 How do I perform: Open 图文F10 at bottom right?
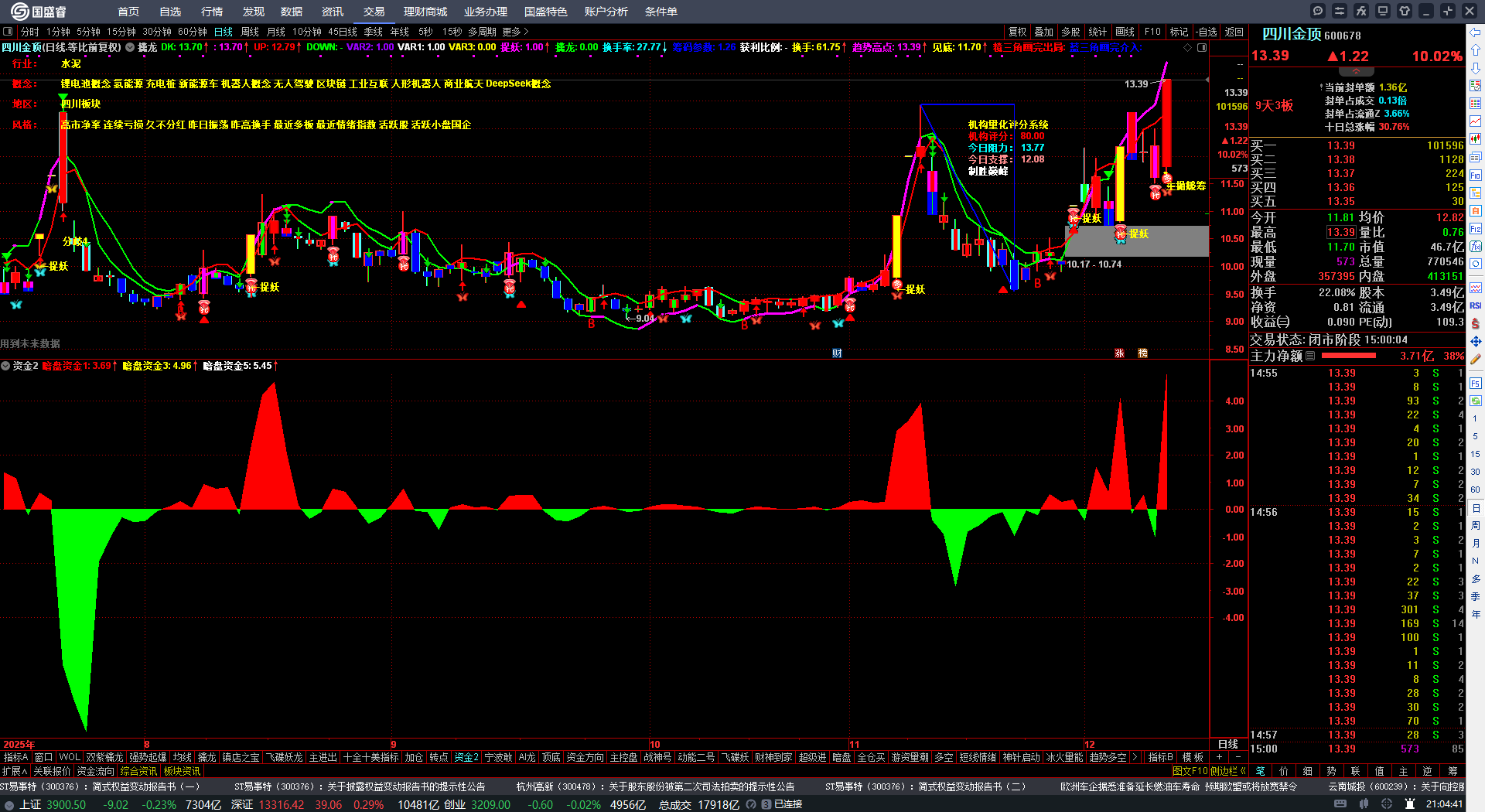point(1190,771)
